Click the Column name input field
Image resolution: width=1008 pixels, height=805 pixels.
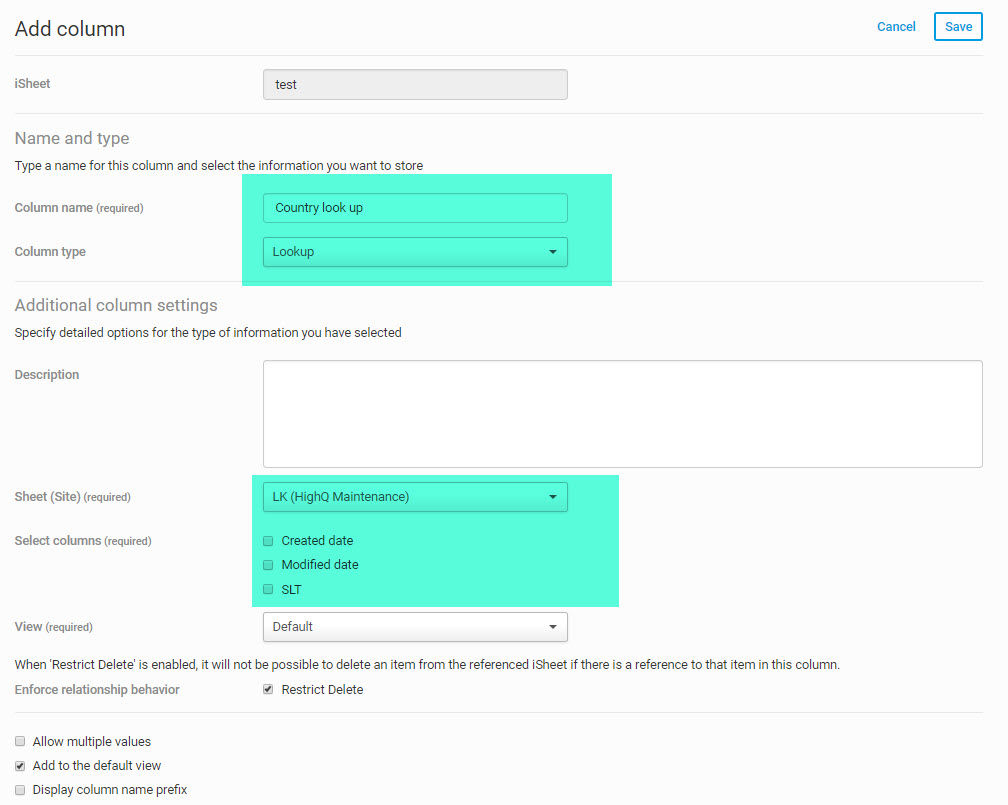tap(415, 208)
